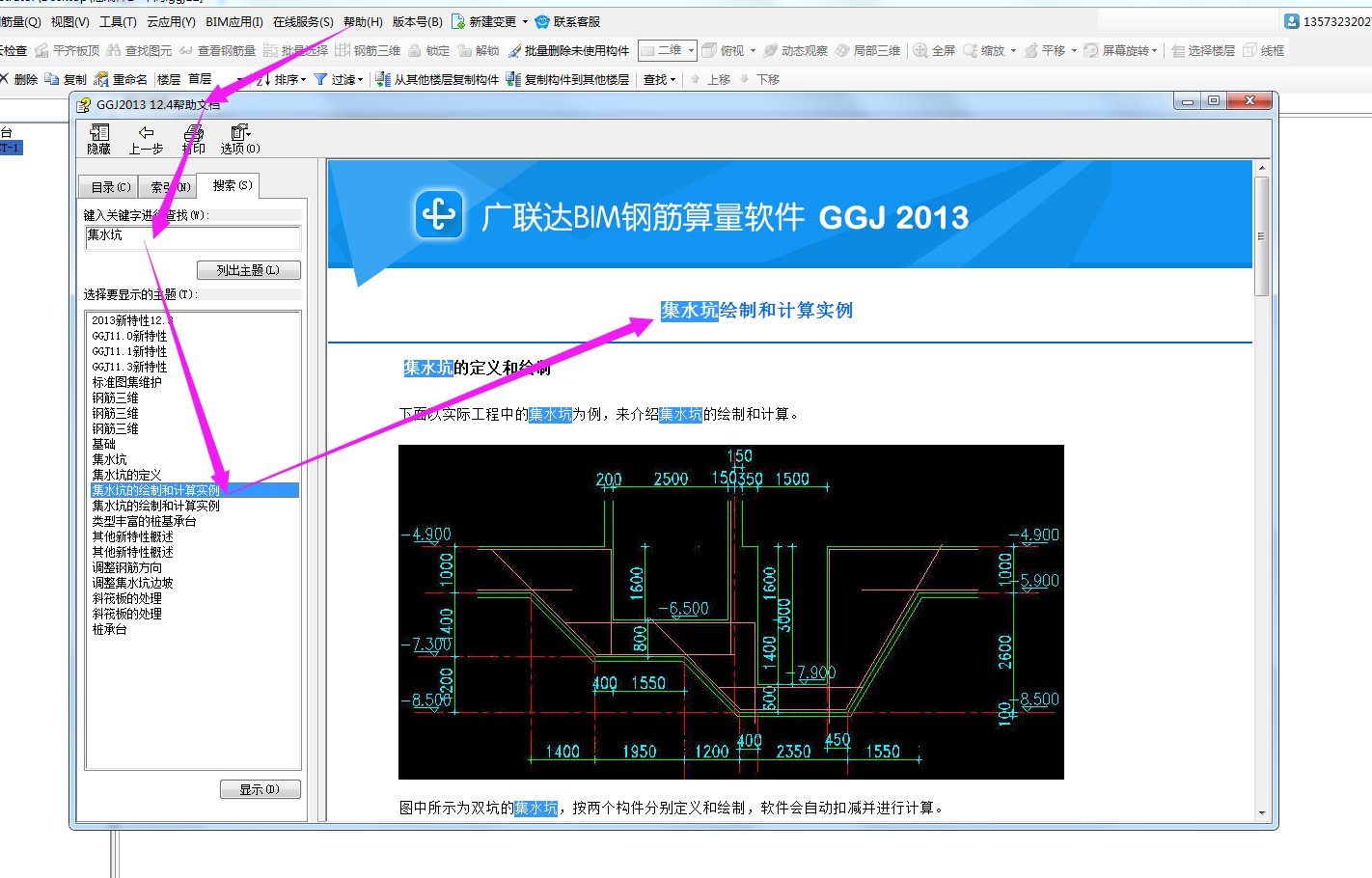This screenshot has width=1372, height=878.
Task: Click the help content scroll down arrow
Action: [1261, 812]
